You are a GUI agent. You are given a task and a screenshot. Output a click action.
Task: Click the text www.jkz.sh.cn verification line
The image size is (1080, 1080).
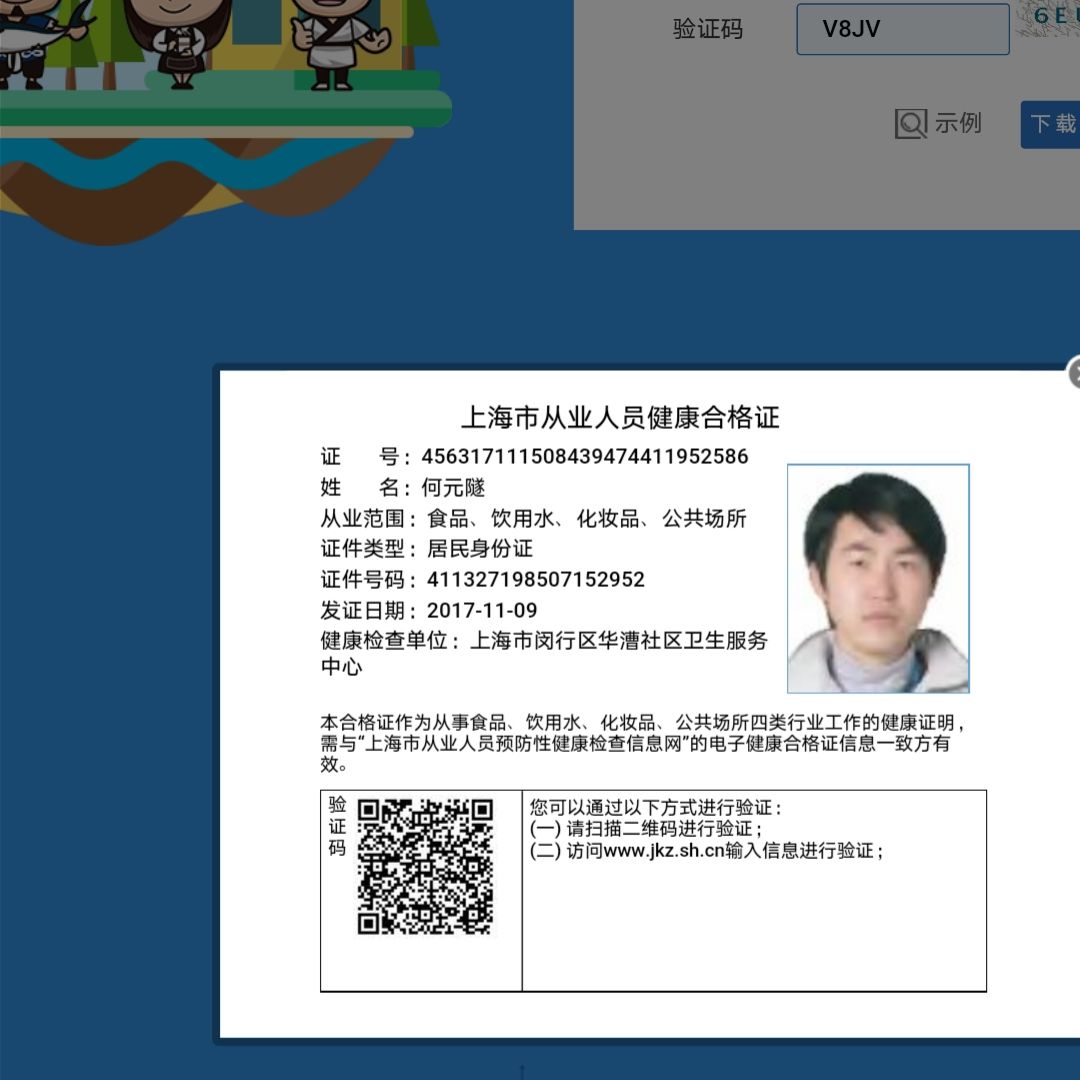(706, 851)
